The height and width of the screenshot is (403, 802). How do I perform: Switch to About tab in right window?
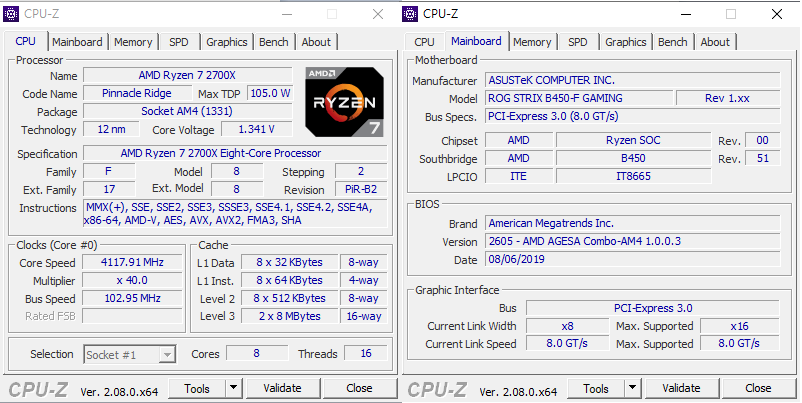click(715, 42)
